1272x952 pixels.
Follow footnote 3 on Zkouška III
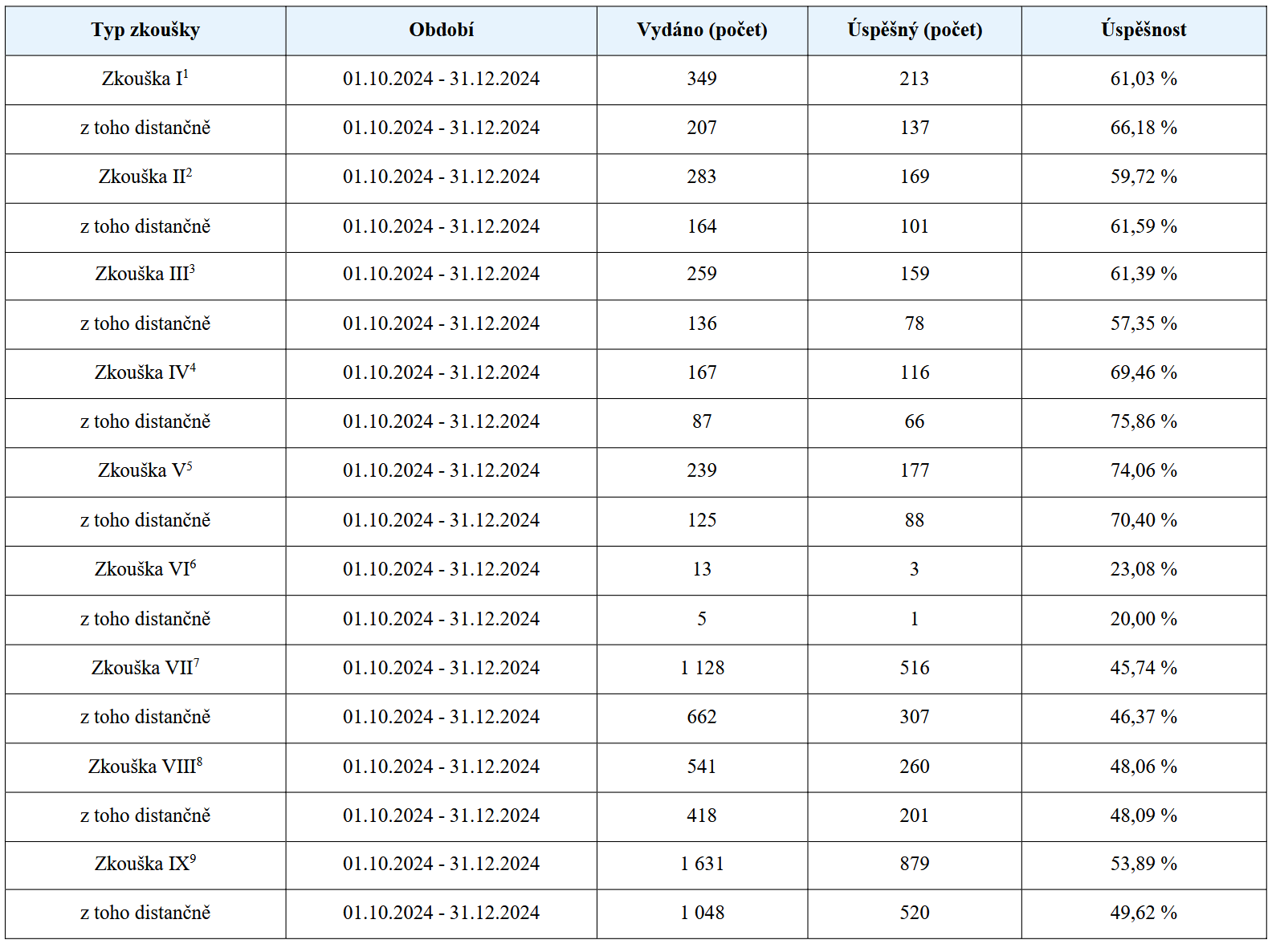[x=192, y=268]
